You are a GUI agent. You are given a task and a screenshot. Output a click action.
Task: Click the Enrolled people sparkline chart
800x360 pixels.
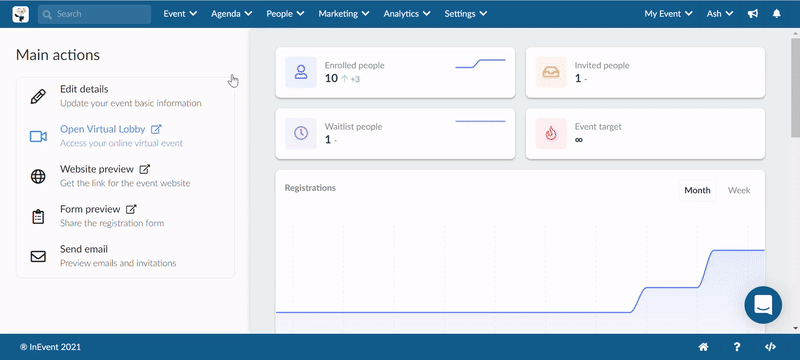coord(480,64)
